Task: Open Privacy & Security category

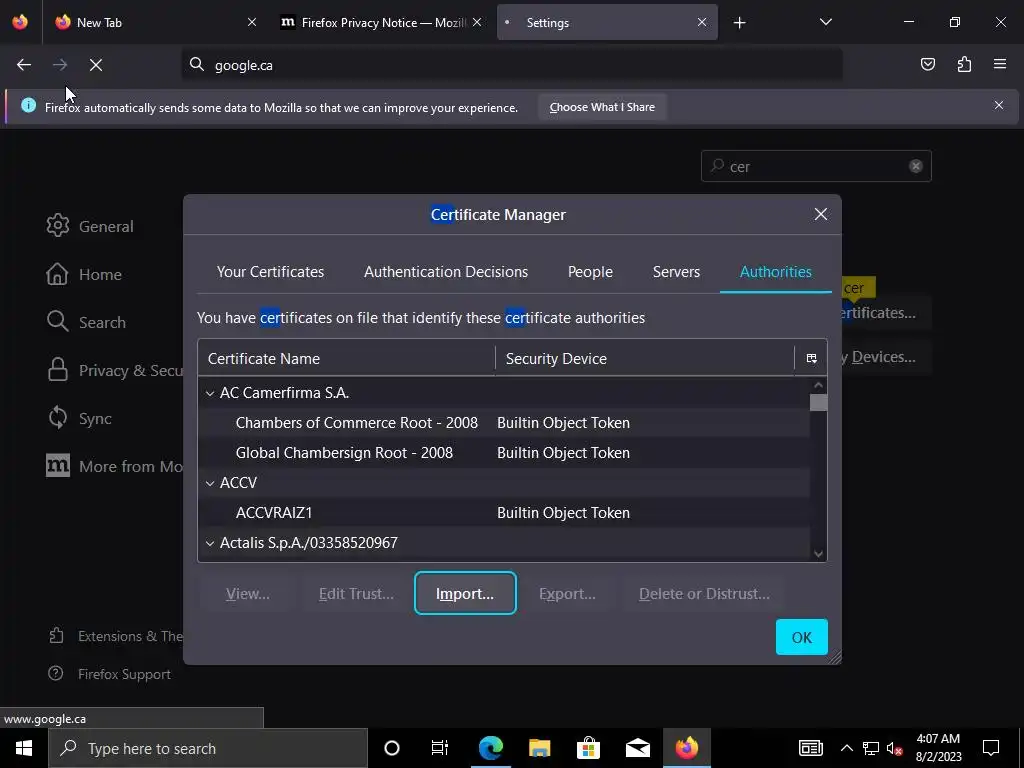Action: tap(114, 370)
